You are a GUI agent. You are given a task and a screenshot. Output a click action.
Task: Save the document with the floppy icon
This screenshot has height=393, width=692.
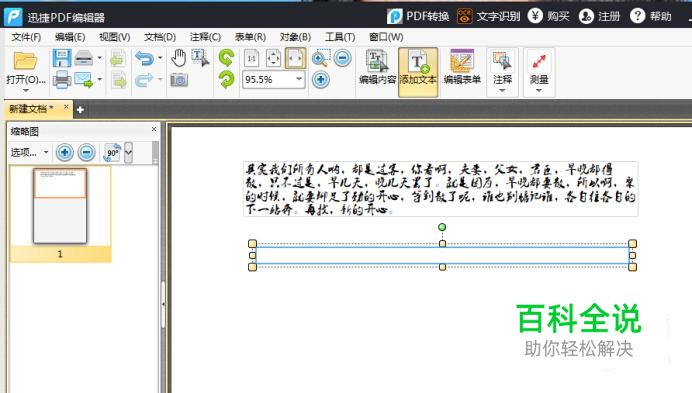[62, 58]
